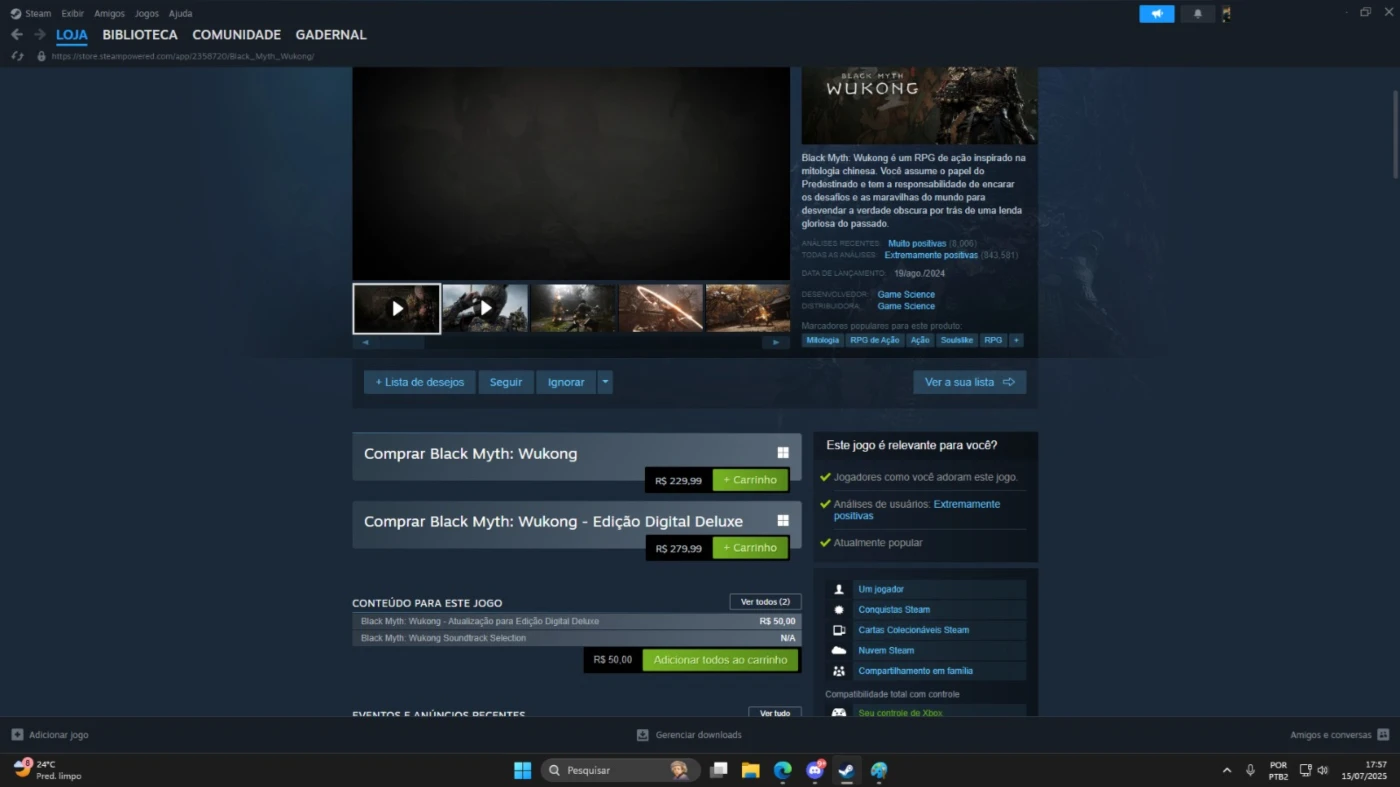This screenshot has height=787, width=1400.
Task: Open the announcements megaphone button
Action: (1157, 13)
